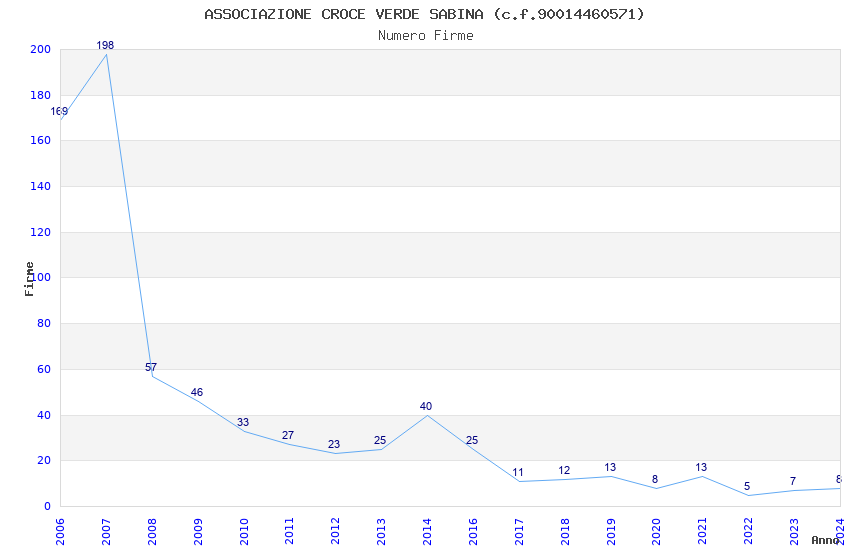
Task: Click the data label 13 above 2019
Action: (610, 468)
